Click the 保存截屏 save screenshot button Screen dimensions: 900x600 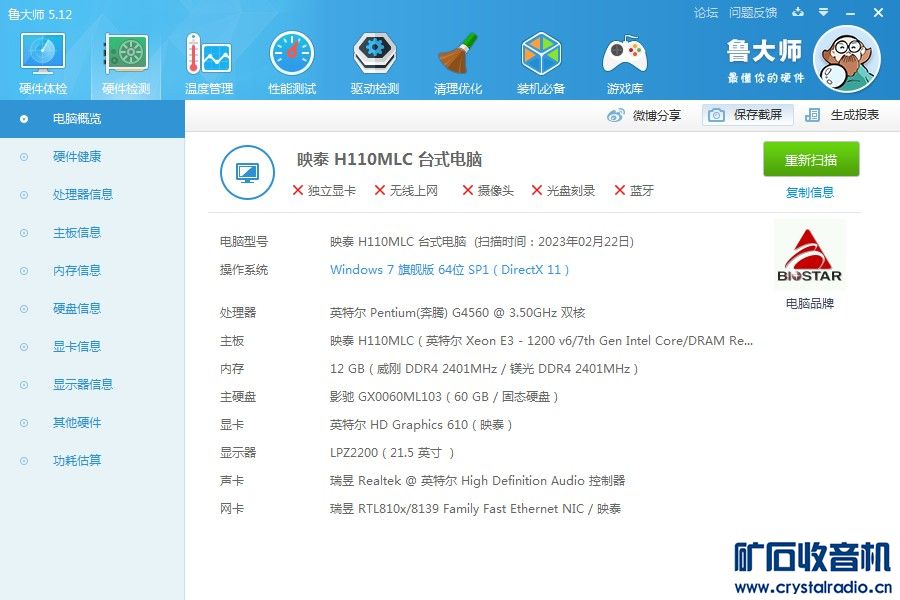(x=747, y=115)
